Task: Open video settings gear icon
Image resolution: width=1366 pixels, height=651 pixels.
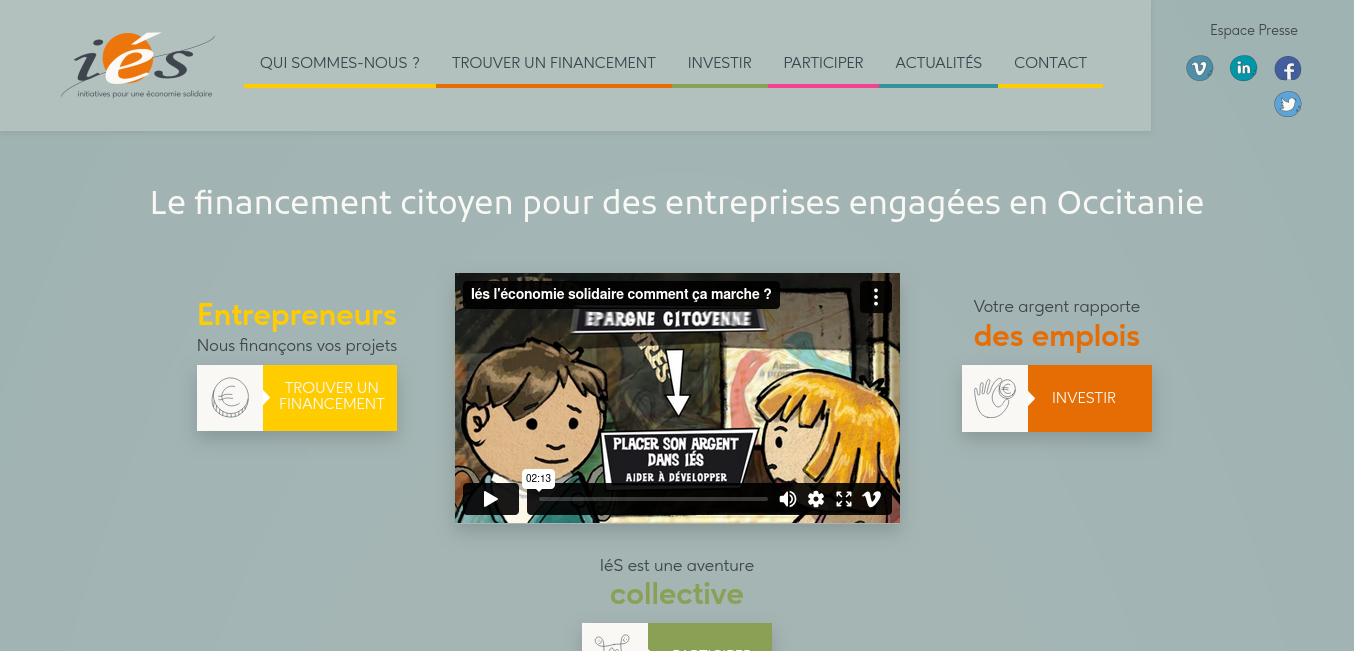Action: pos(816,499)
